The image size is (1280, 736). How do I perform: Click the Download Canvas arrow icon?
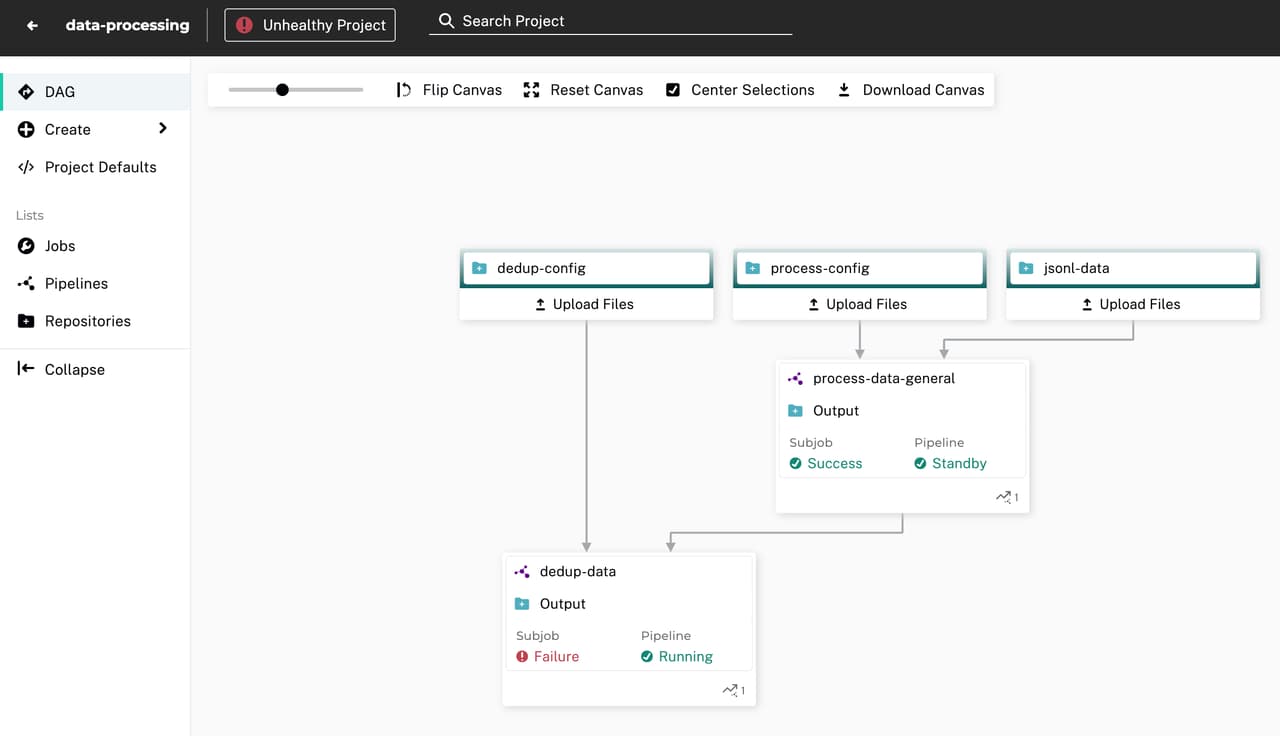844,90
